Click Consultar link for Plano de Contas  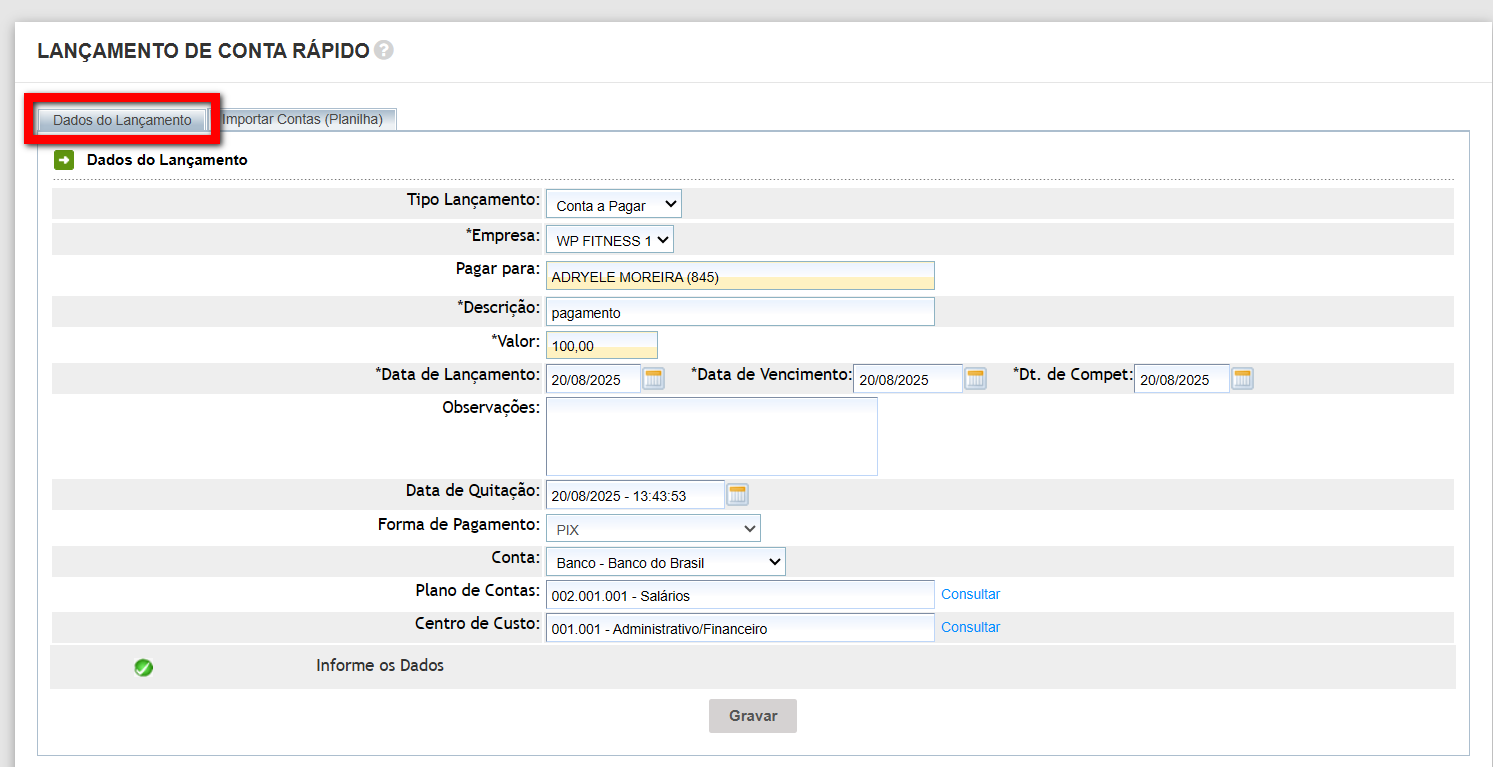(x=970, y=594)
